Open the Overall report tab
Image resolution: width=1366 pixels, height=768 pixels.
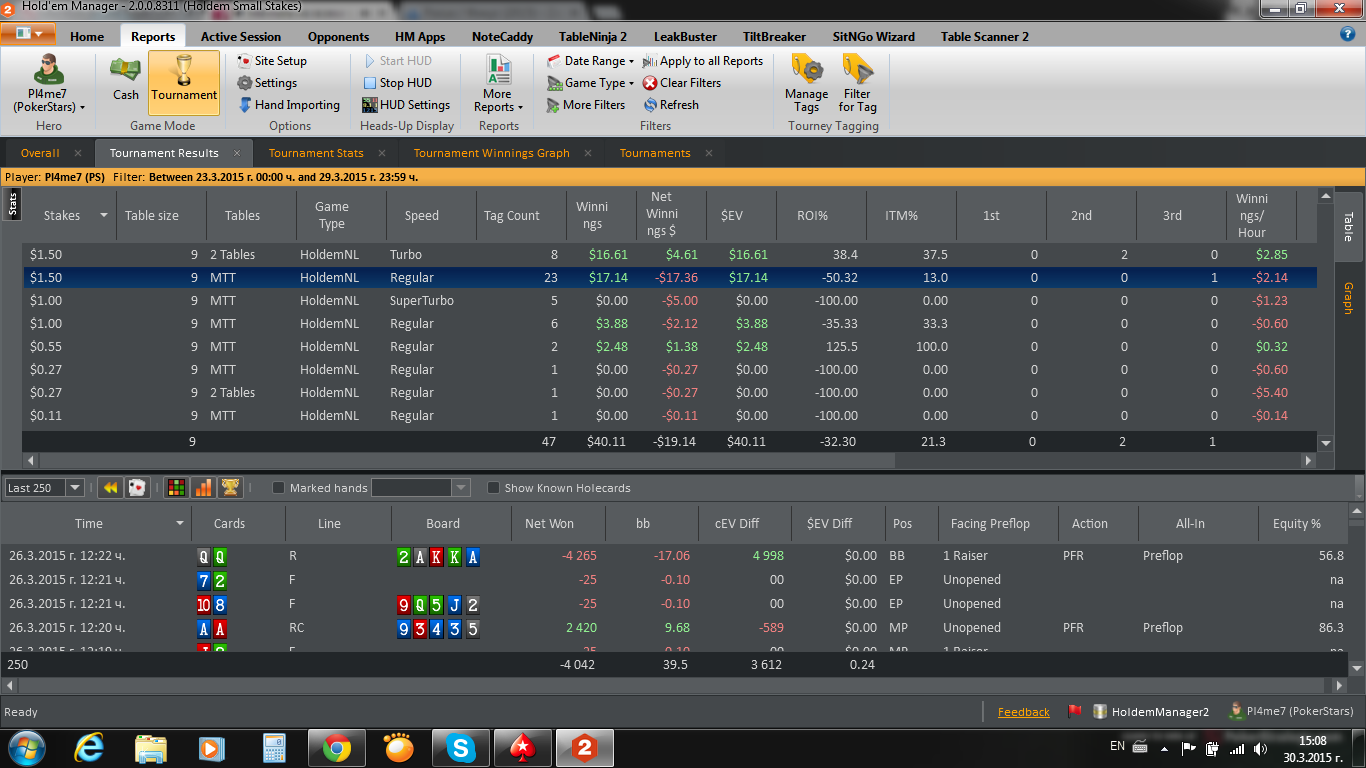(40, 153)
